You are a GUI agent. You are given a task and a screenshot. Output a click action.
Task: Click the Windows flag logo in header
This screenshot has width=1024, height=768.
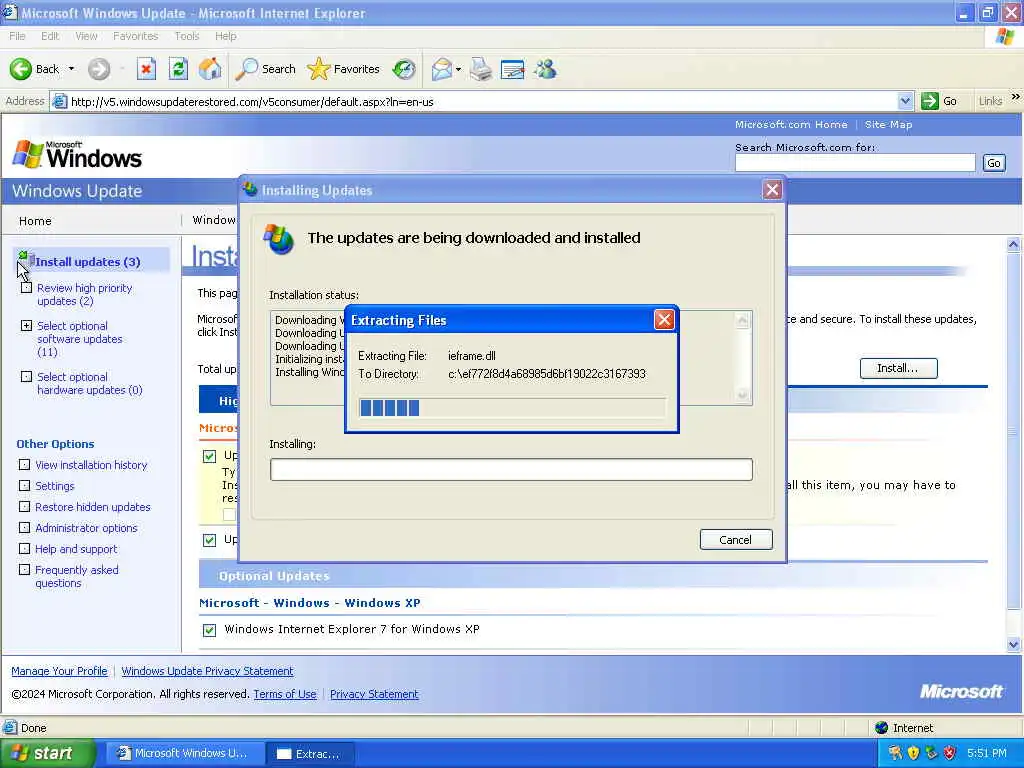pyautogui.click(x=27, y=155)
